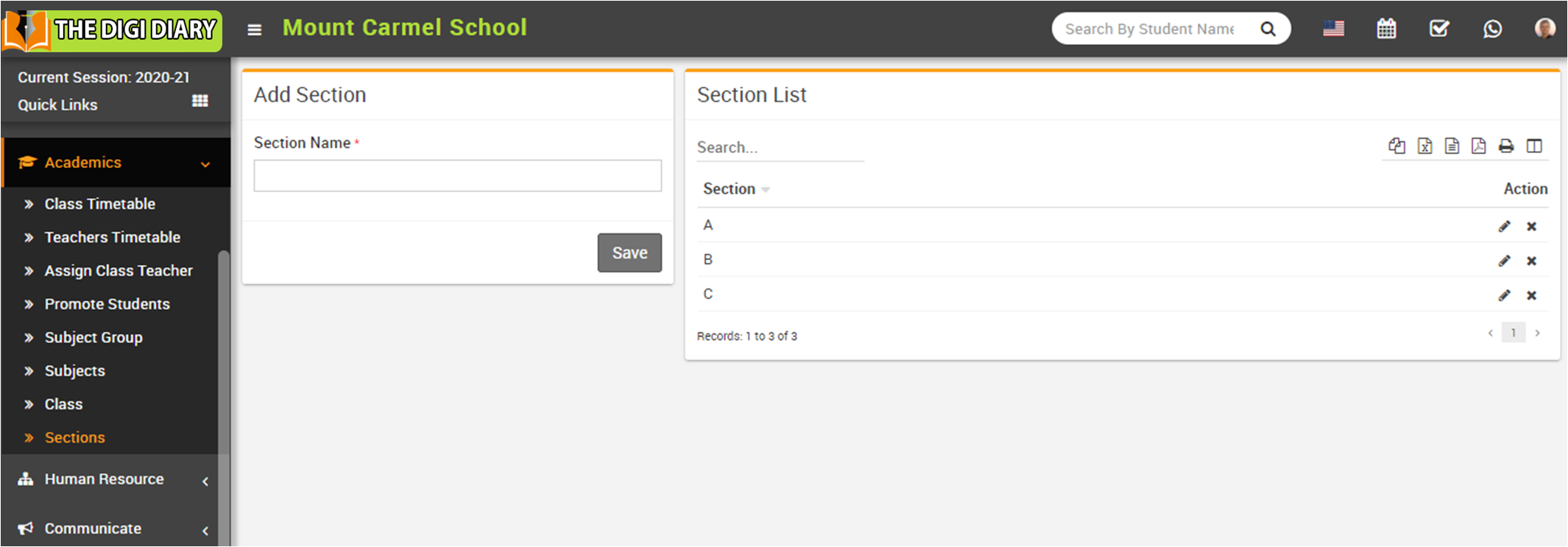Toggle sidebar with hamburger menu
The image size is (1568, 547).
tap(255, 29)
